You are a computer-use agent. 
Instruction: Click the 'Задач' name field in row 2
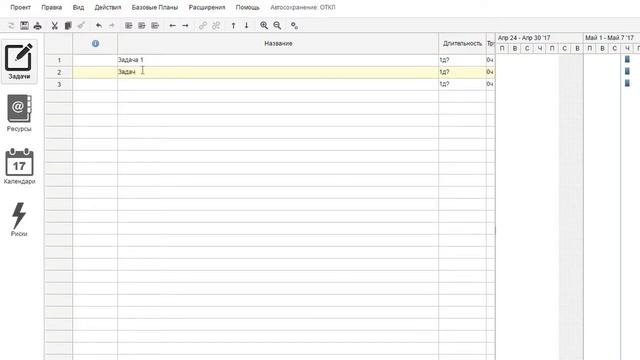(278, 72)
